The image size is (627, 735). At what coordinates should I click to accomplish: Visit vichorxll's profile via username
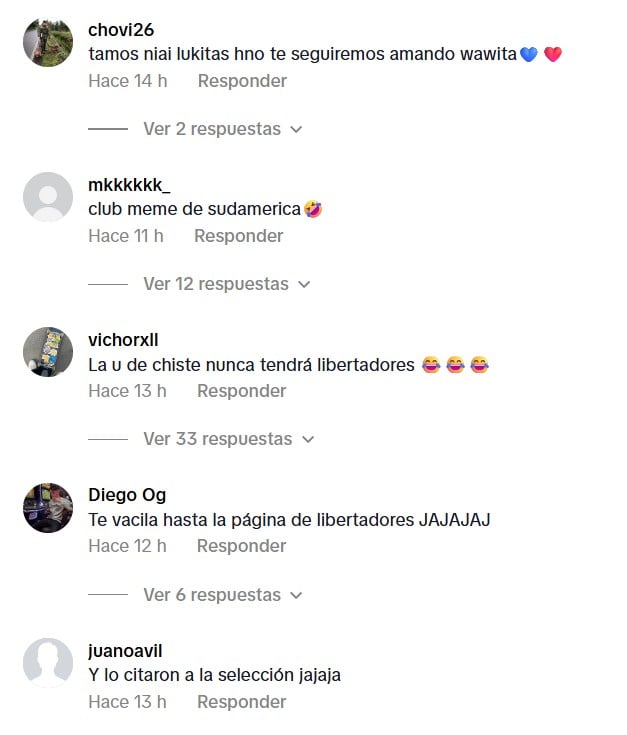(123, 340)
